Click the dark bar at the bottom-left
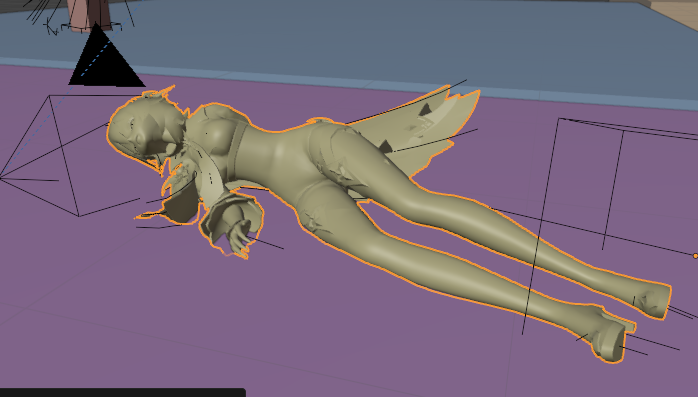Screen dimensions: 698x397 pyautogui.click(x=122, y=393)
